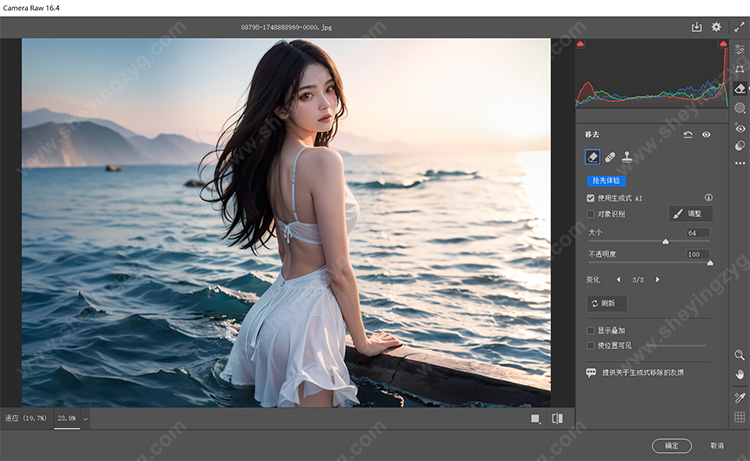Screen dimensions: 750x461
Task: Open Camera Raw settings gear
Action: (716, 27)
